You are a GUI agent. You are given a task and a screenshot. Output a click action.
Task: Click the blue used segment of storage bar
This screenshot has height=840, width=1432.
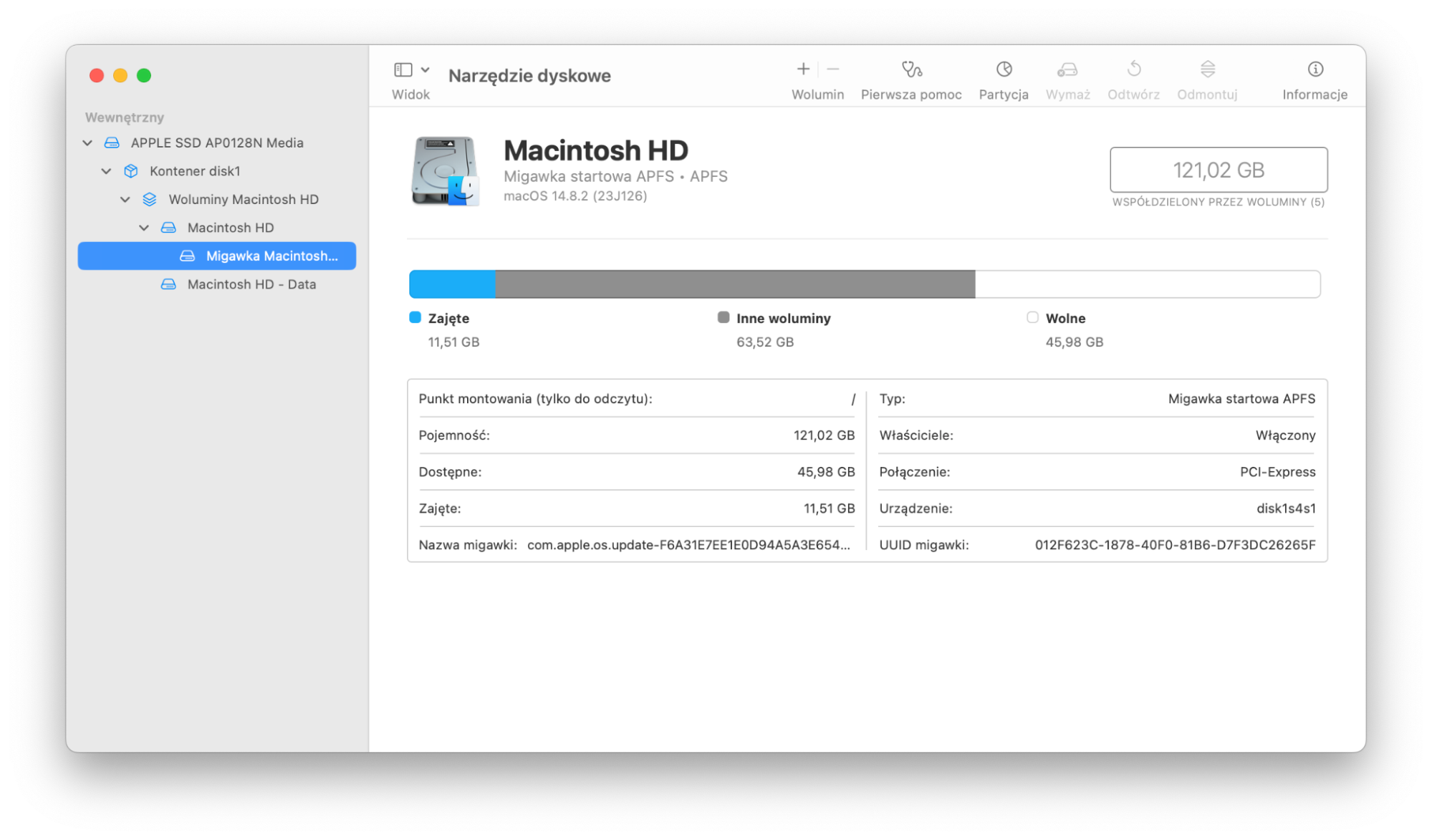click(452, 284)
